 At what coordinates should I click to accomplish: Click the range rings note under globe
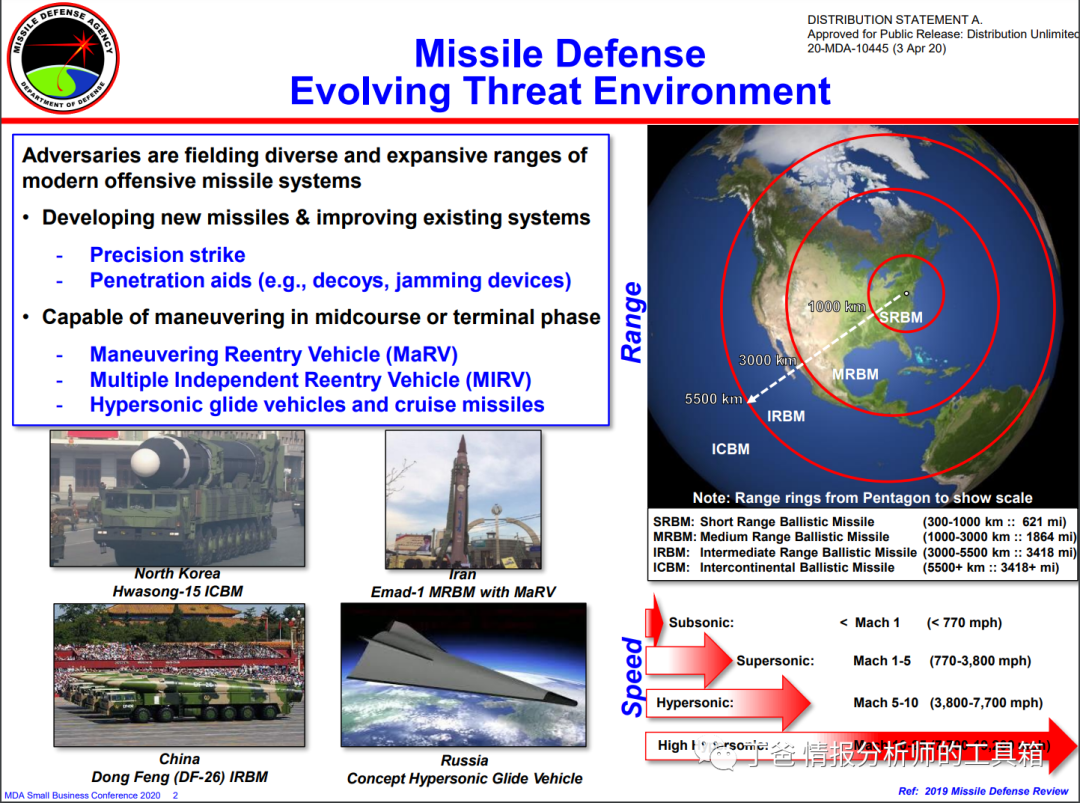[x=862, y=498]
